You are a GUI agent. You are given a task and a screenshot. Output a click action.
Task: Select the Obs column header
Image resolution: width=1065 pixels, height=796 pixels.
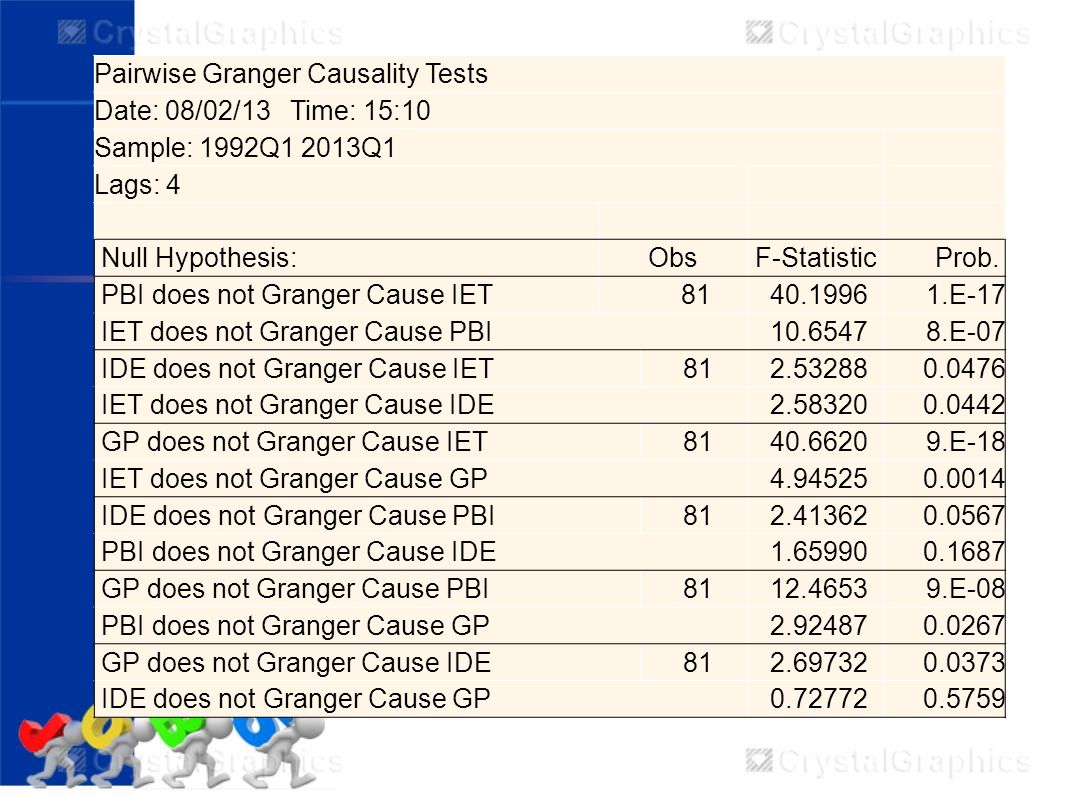pyautogui.click(x=672, y=258)
